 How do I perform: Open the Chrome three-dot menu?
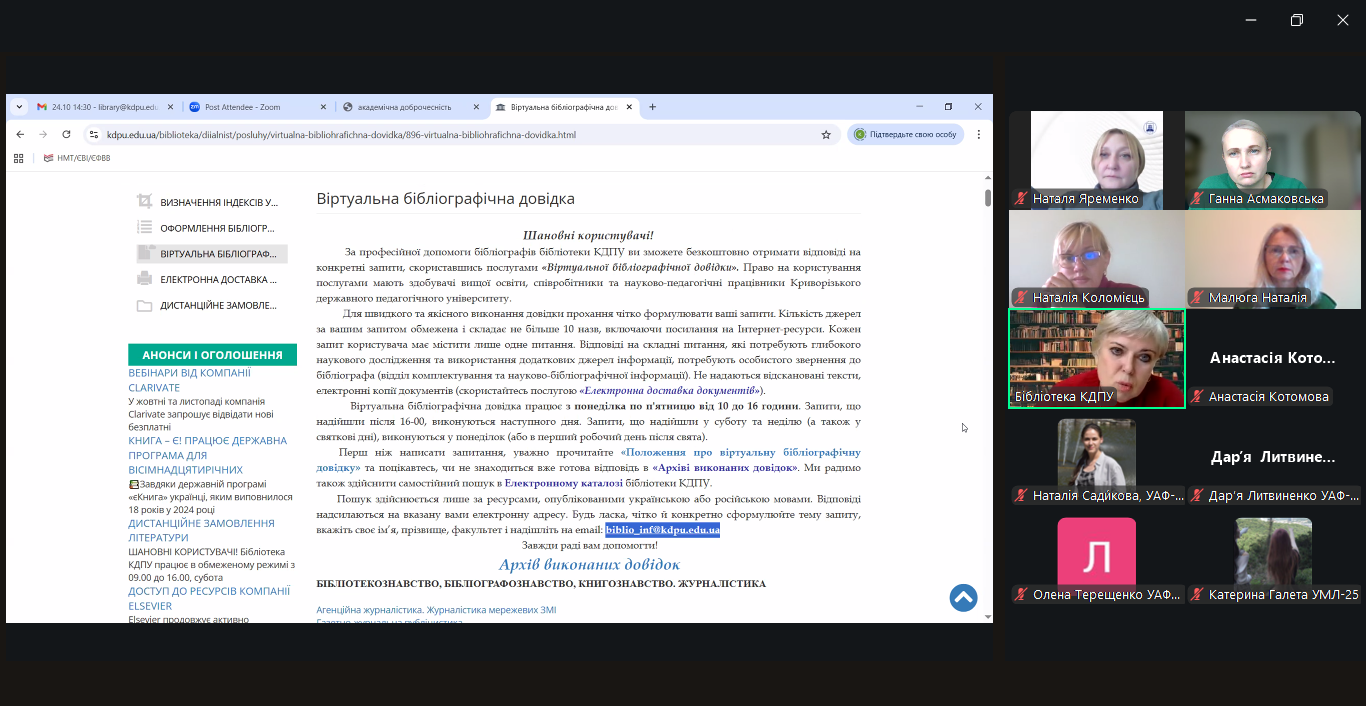979,134
